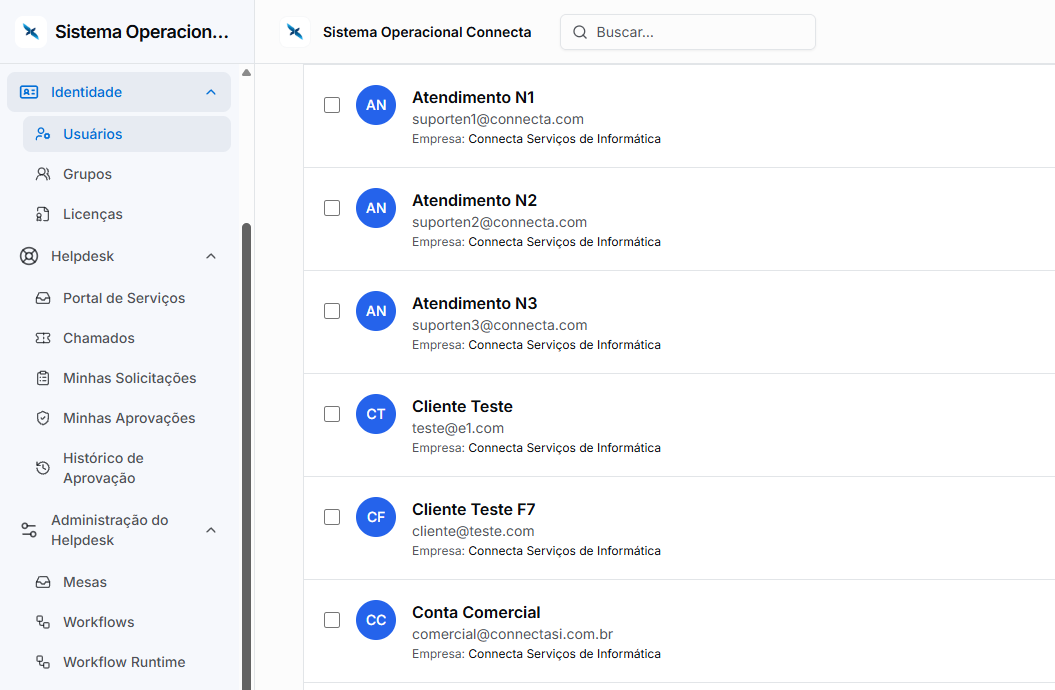Click the Histórico de Aprovação history icon
This screenshot has width=1055, height=690.
click(43, 468)
